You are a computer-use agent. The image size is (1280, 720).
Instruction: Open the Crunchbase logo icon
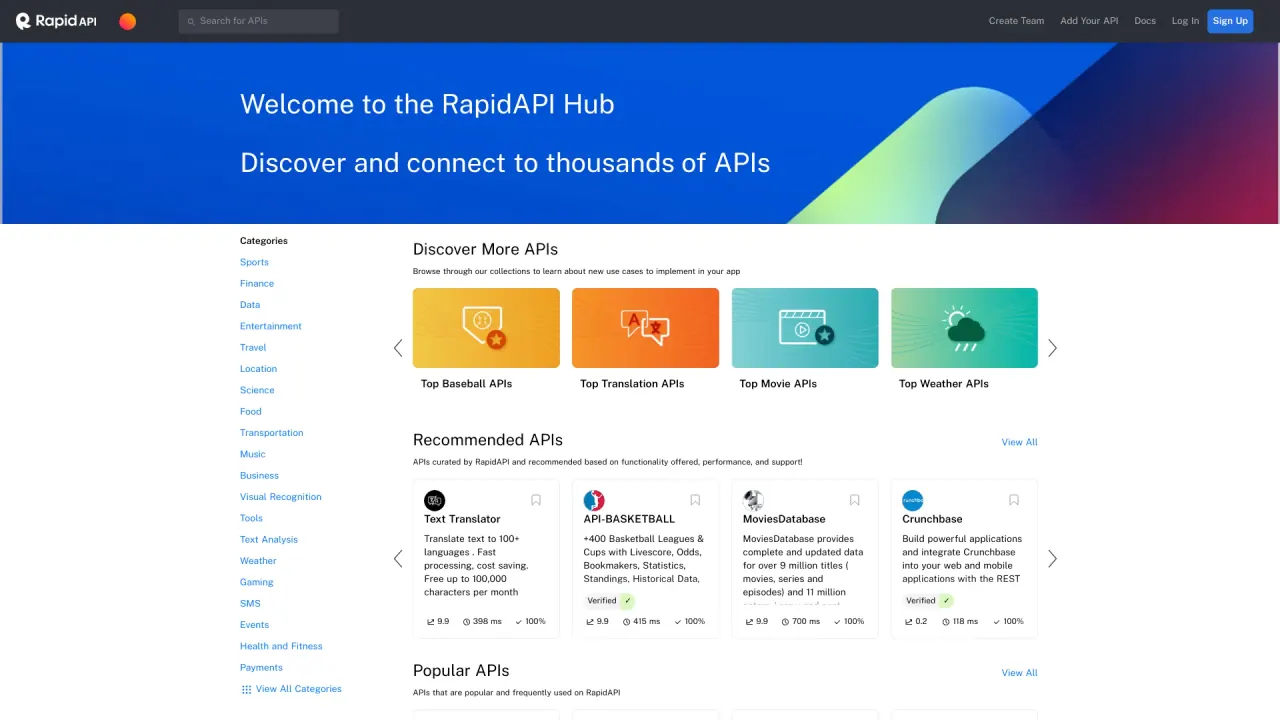pyautogui.click(x=913, y=500)
